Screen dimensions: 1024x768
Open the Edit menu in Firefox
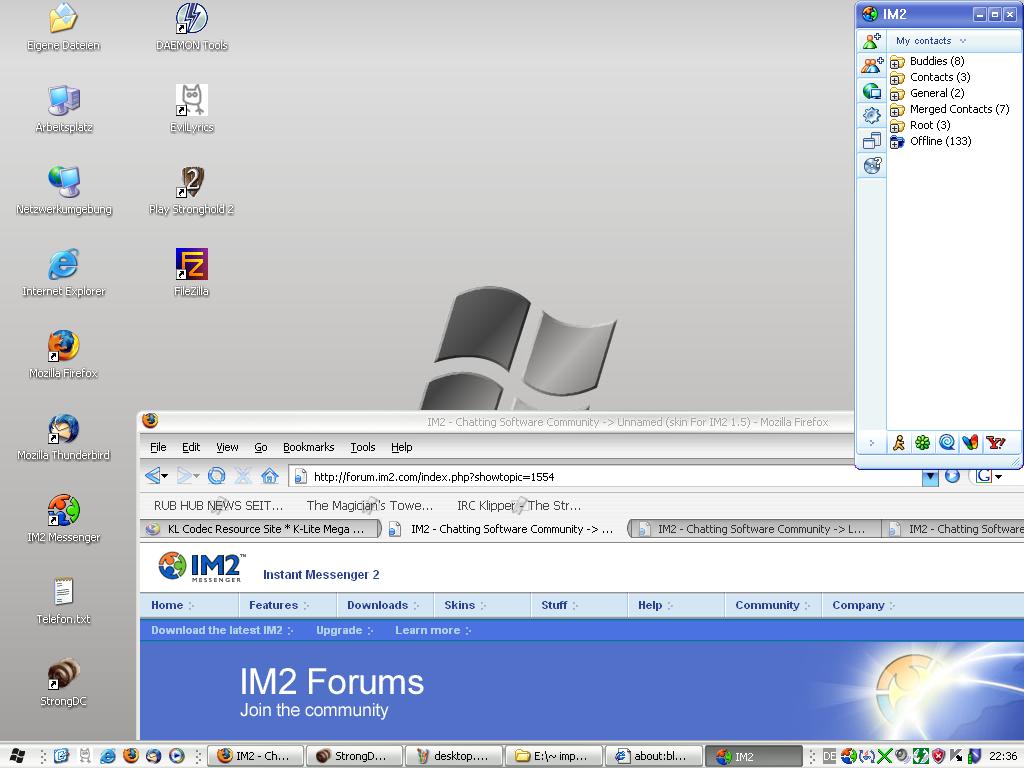click(191, 447)
